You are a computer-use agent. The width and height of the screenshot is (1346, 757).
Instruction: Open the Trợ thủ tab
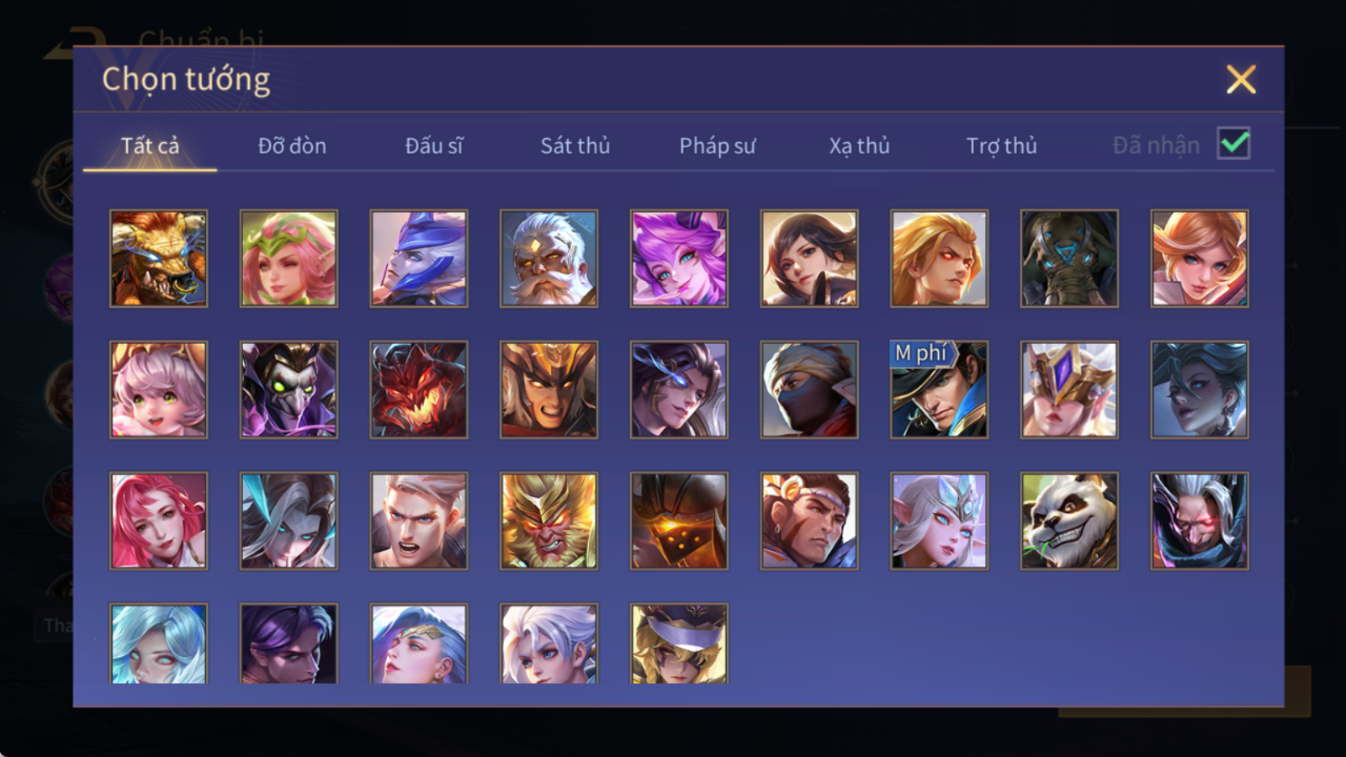pyautogui.click(x=1001, y=146)
